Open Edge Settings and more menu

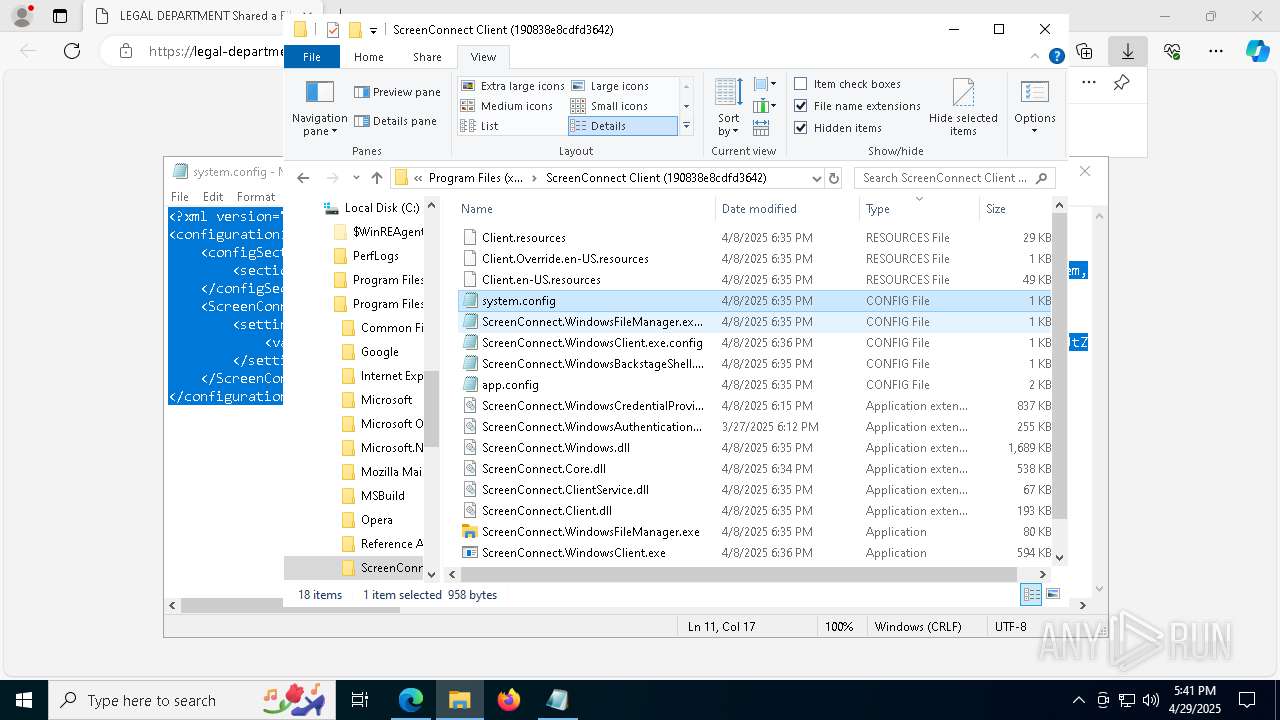pos(1216,51)
